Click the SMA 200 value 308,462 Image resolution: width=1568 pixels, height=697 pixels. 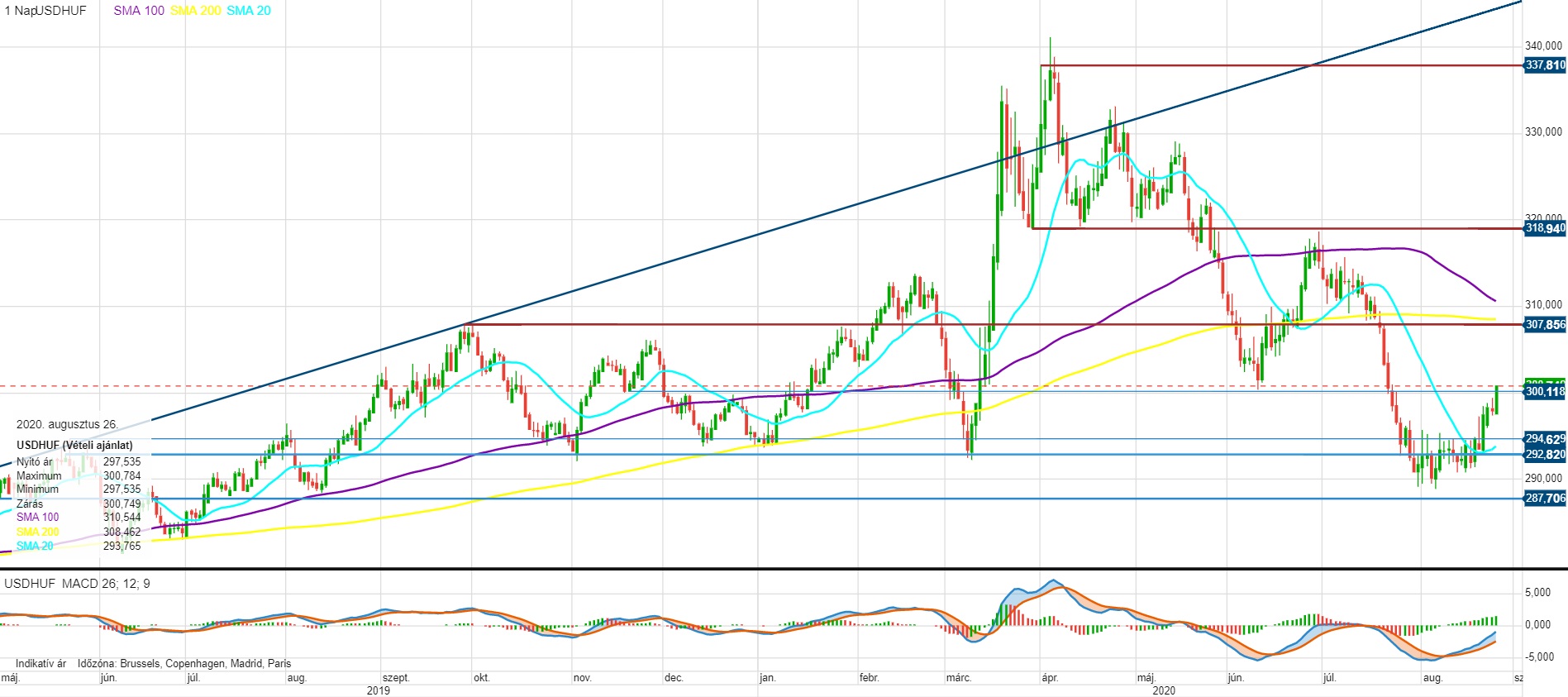click(x=122, y=532)
